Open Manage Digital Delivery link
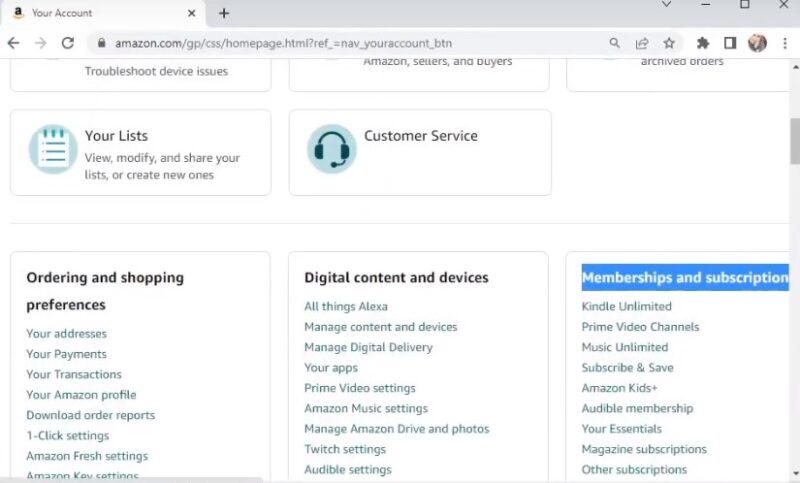 pos(368,347)
